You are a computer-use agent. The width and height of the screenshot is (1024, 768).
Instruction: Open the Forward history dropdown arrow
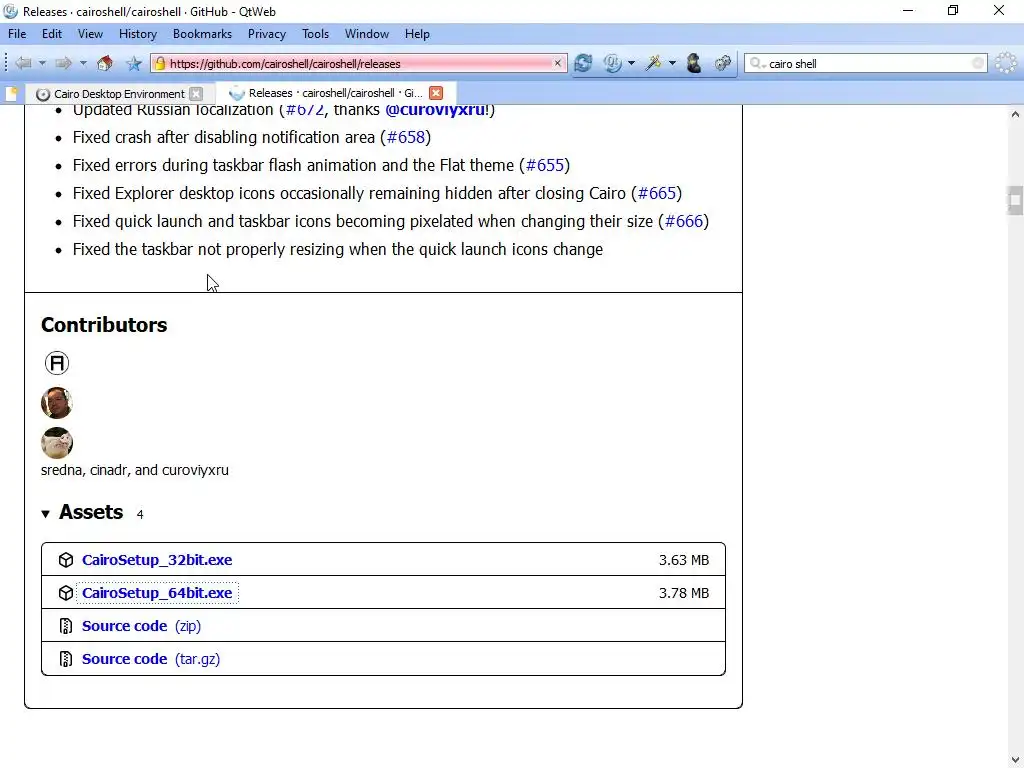coord(83,63)
